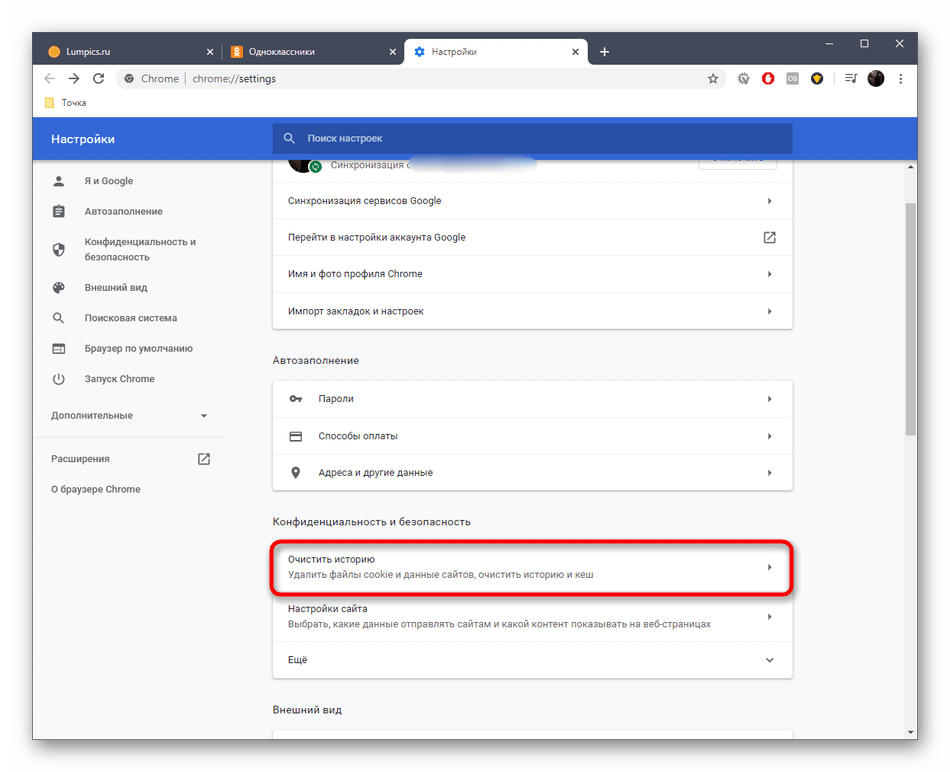Open Очистить историю option
This screenshot has height=772, width=950.
tap(532, 567)
